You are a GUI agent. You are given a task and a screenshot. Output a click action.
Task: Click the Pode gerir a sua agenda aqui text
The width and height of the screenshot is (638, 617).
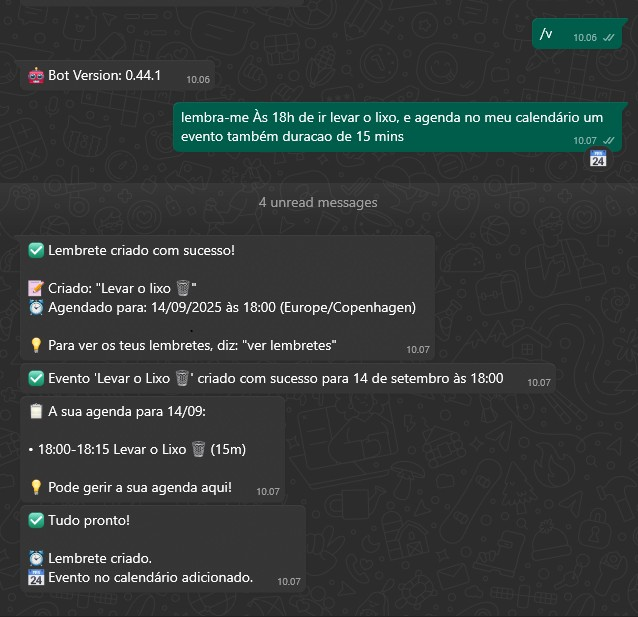coord(140,488)
